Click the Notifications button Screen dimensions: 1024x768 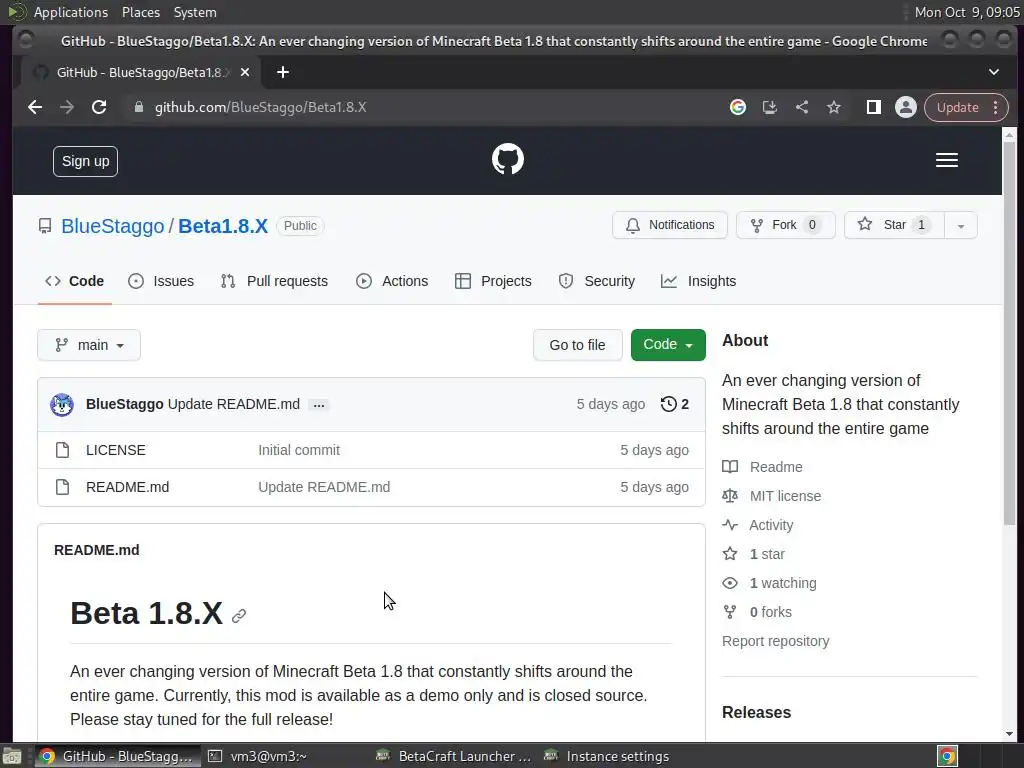click(669, 225)
